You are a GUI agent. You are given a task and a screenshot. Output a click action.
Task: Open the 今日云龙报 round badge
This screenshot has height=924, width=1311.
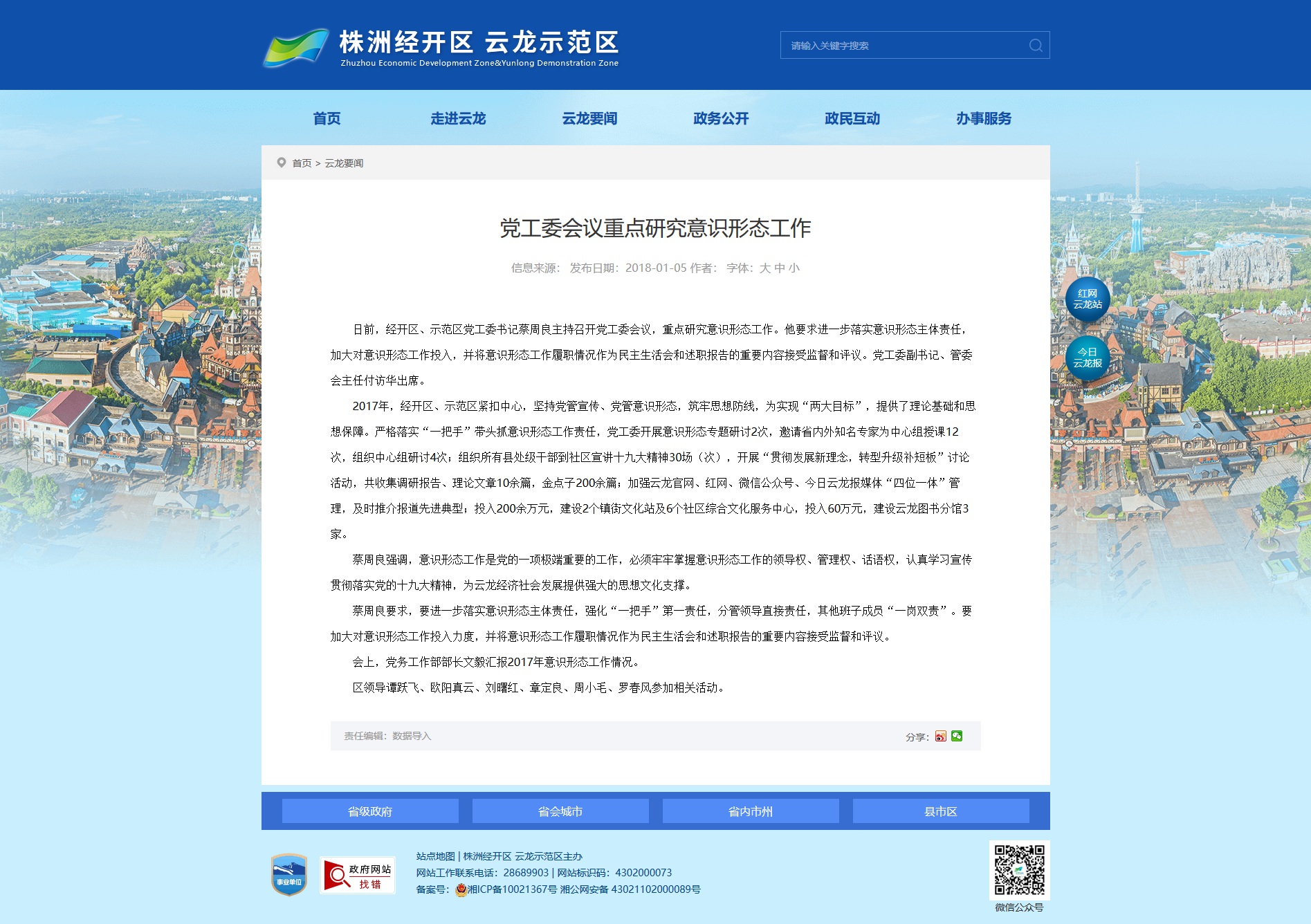(x=1088, y=358)
